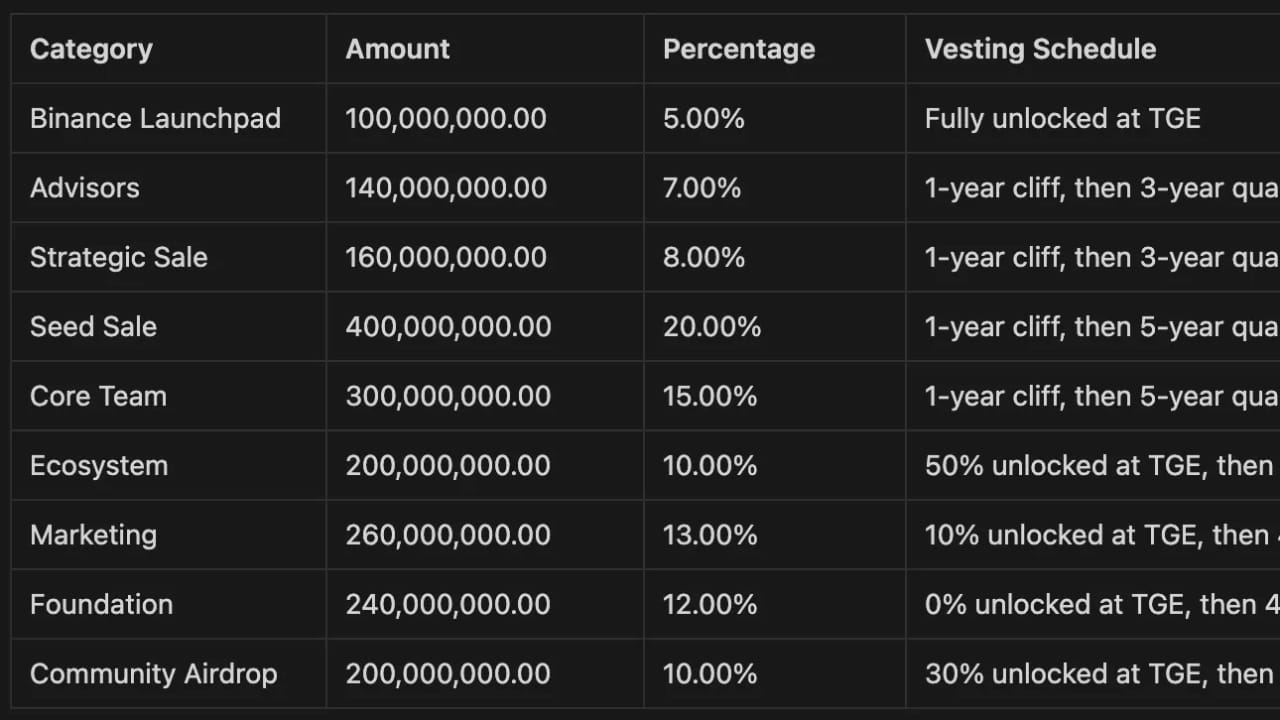Select the 140,000,000.00 amount cell
The image size is (1280, 720).
(x=446, y=188)
